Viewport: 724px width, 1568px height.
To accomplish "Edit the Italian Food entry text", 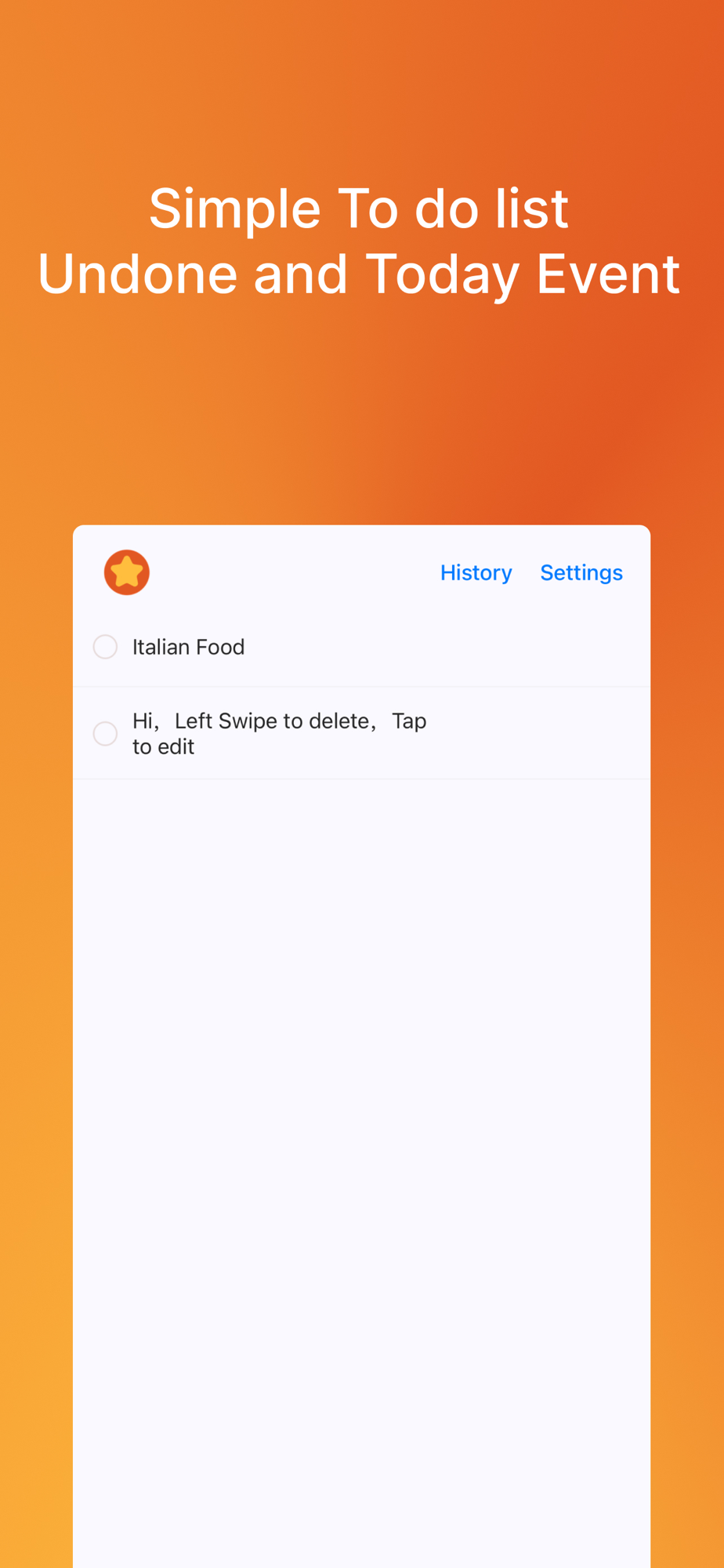I will coord(188,647).
